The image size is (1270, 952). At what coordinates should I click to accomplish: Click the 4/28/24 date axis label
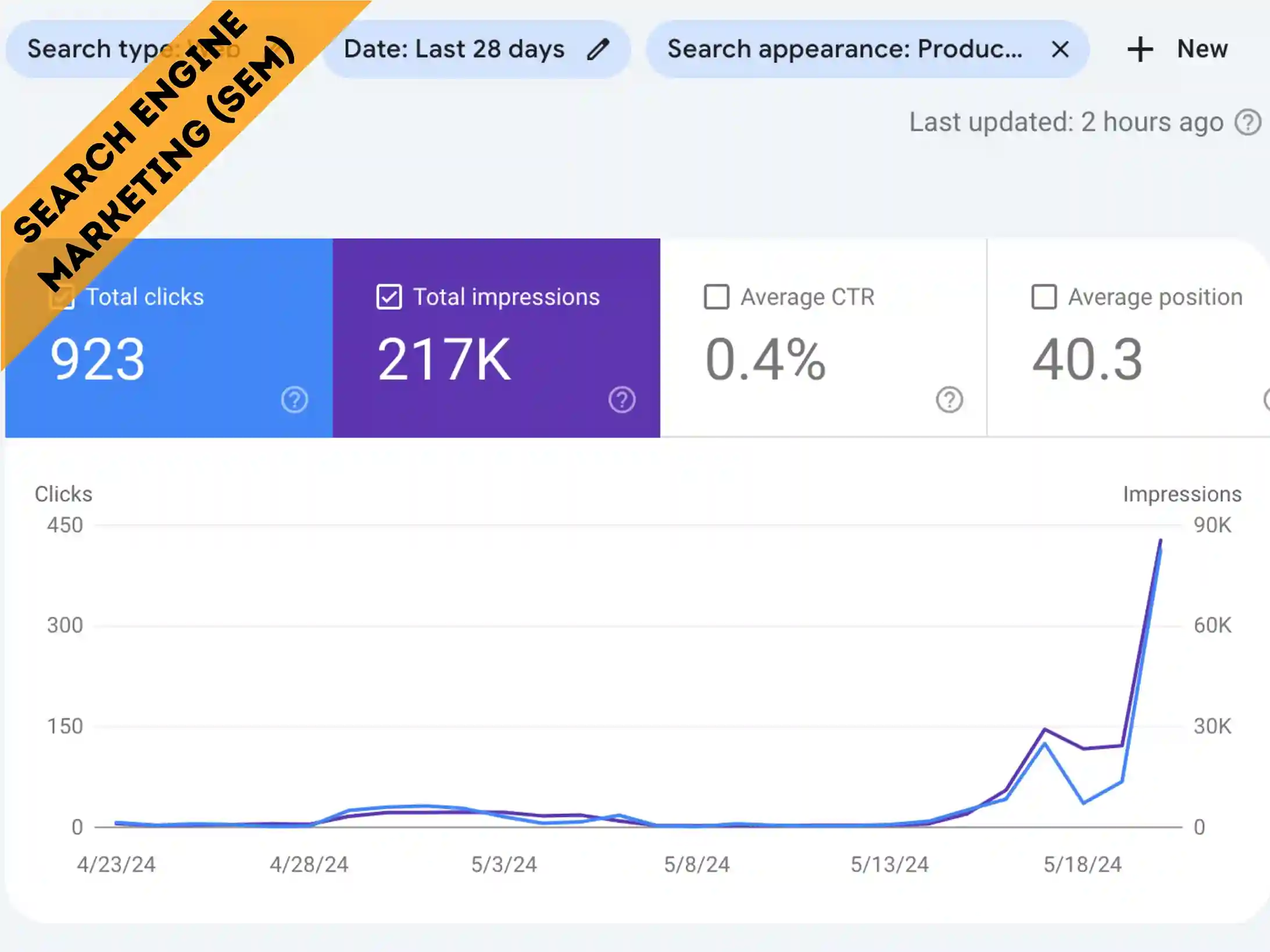click(x=309, y=864)
